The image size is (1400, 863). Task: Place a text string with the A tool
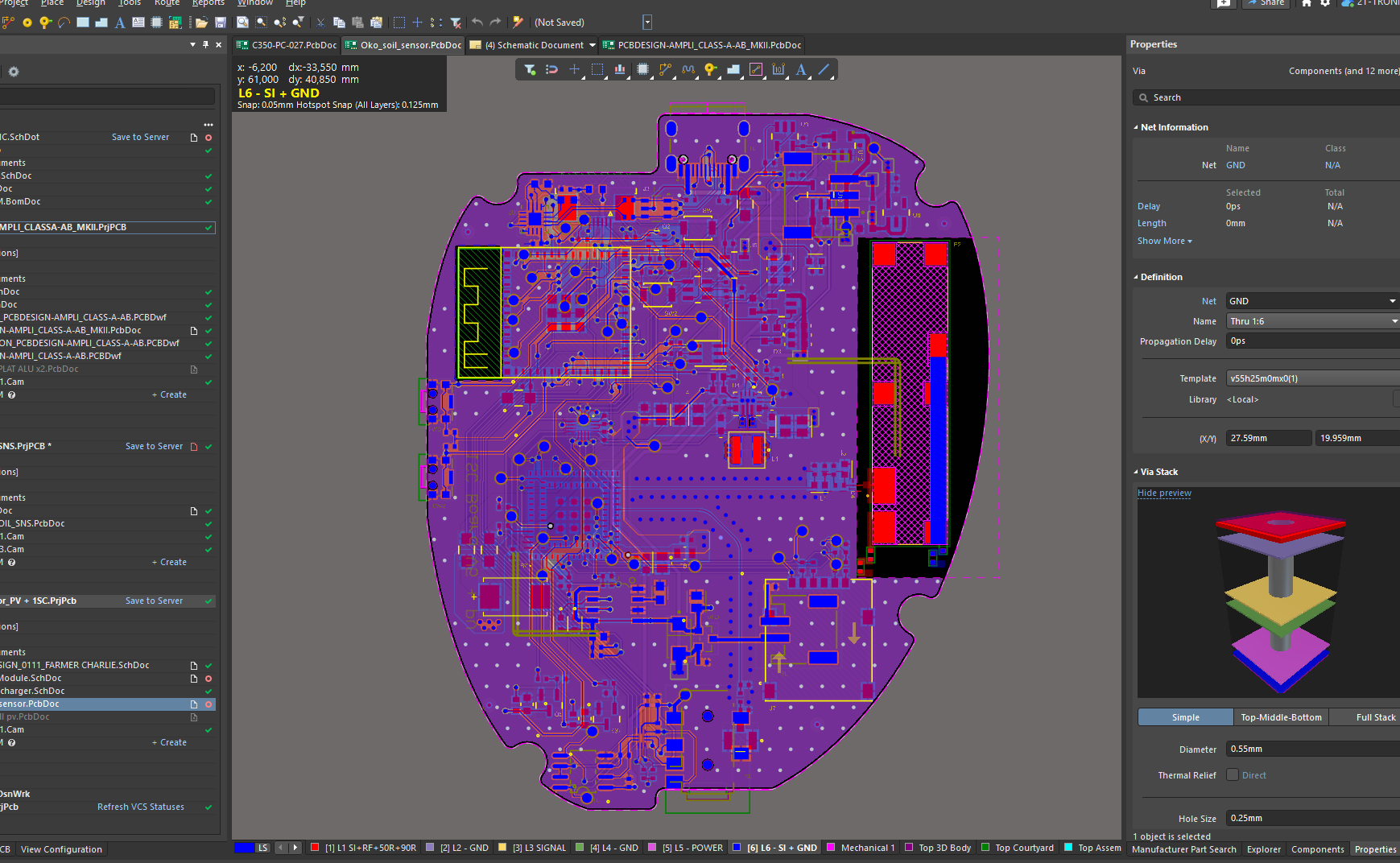click(800, 70)
